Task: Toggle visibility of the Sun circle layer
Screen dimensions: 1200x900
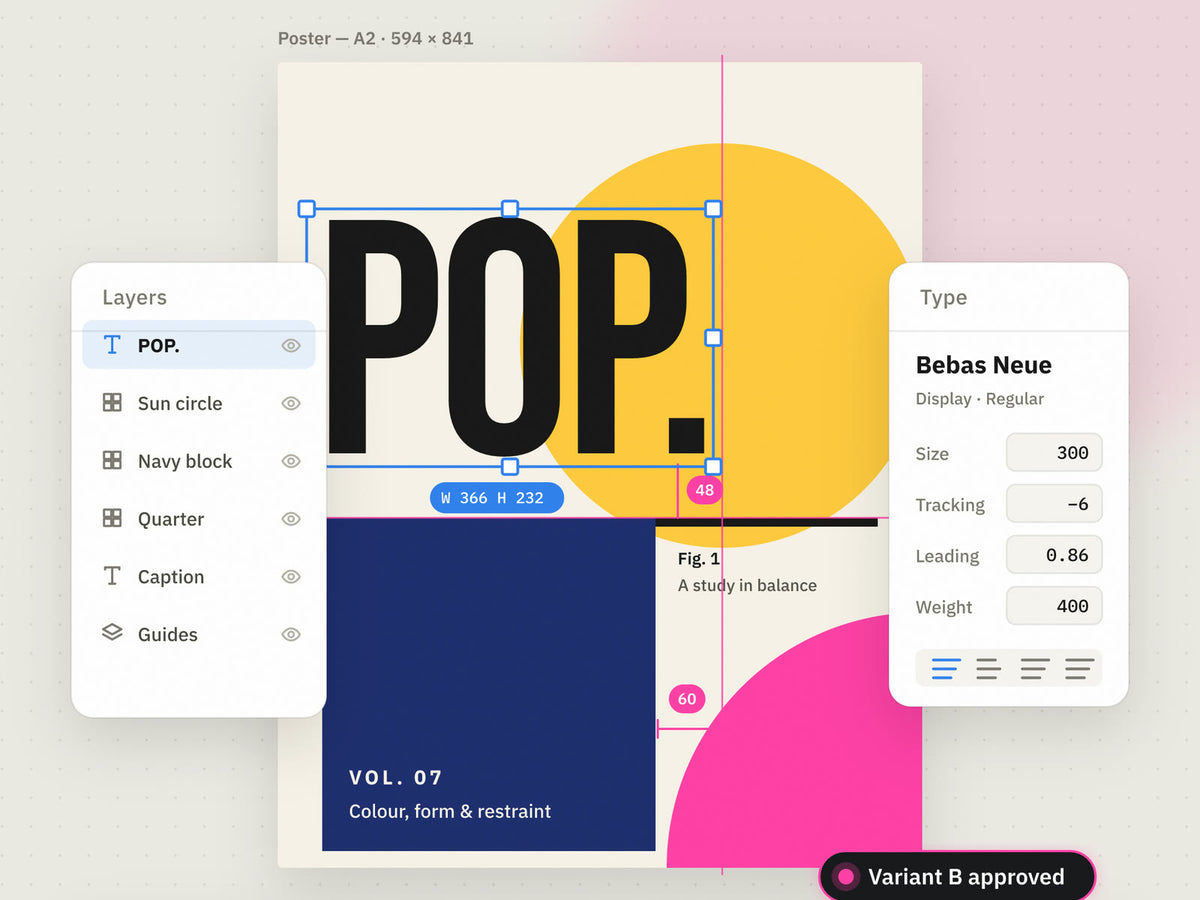Action: [291, 403]
